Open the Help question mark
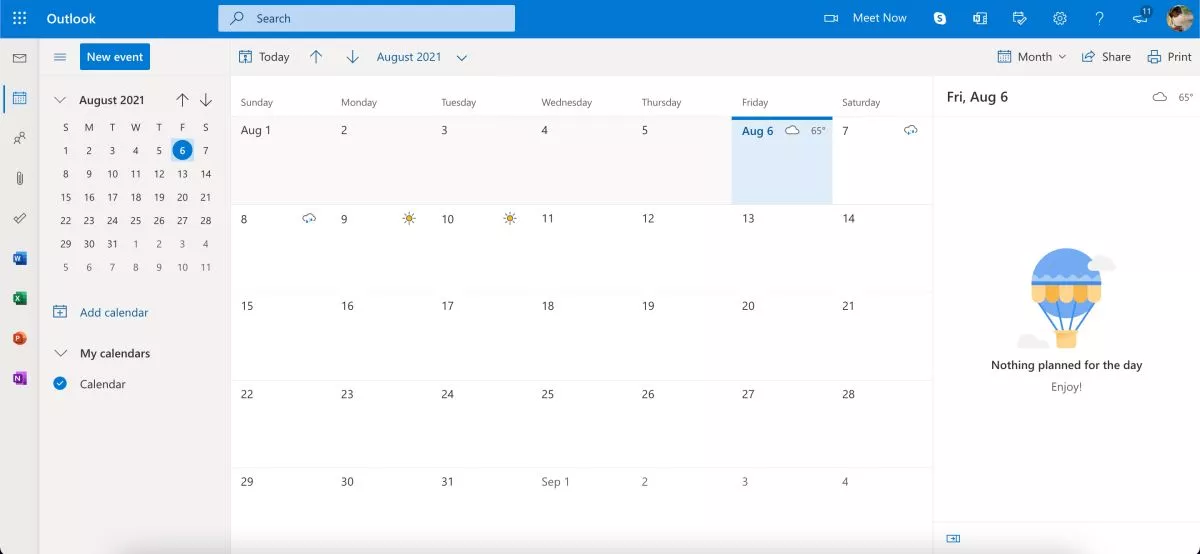The height and width of the screenshot is (554, 1200). [x=1100, y=18]
